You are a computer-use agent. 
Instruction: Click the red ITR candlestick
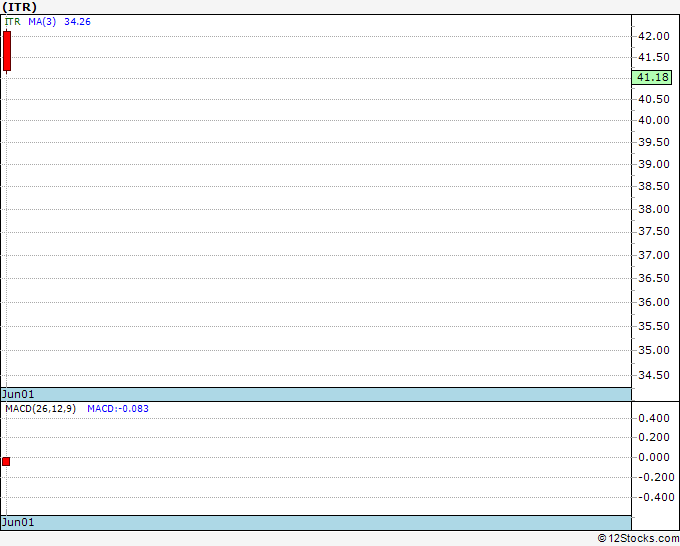[x=7, y=51]
